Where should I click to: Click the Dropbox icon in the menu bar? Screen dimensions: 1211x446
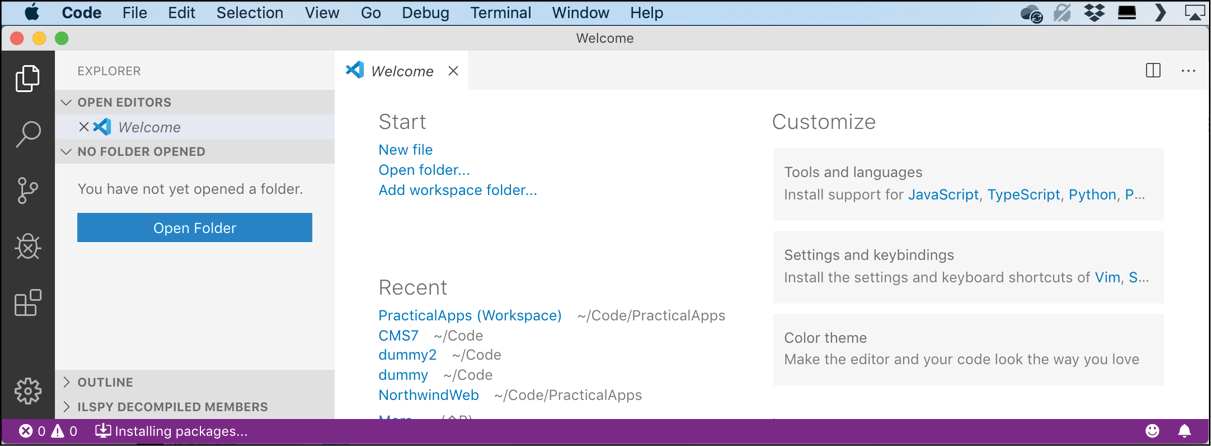1094,13
